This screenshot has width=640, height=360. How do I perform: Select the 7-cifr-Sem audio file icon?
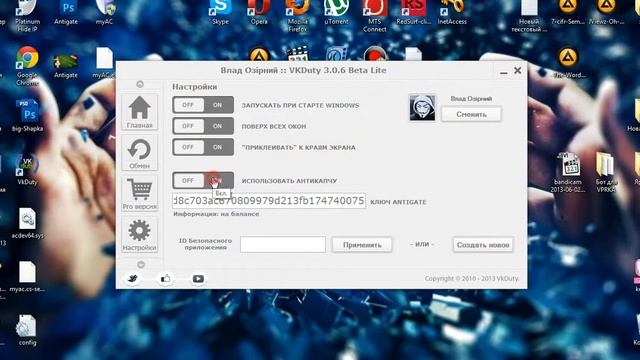tap(568, 13)
